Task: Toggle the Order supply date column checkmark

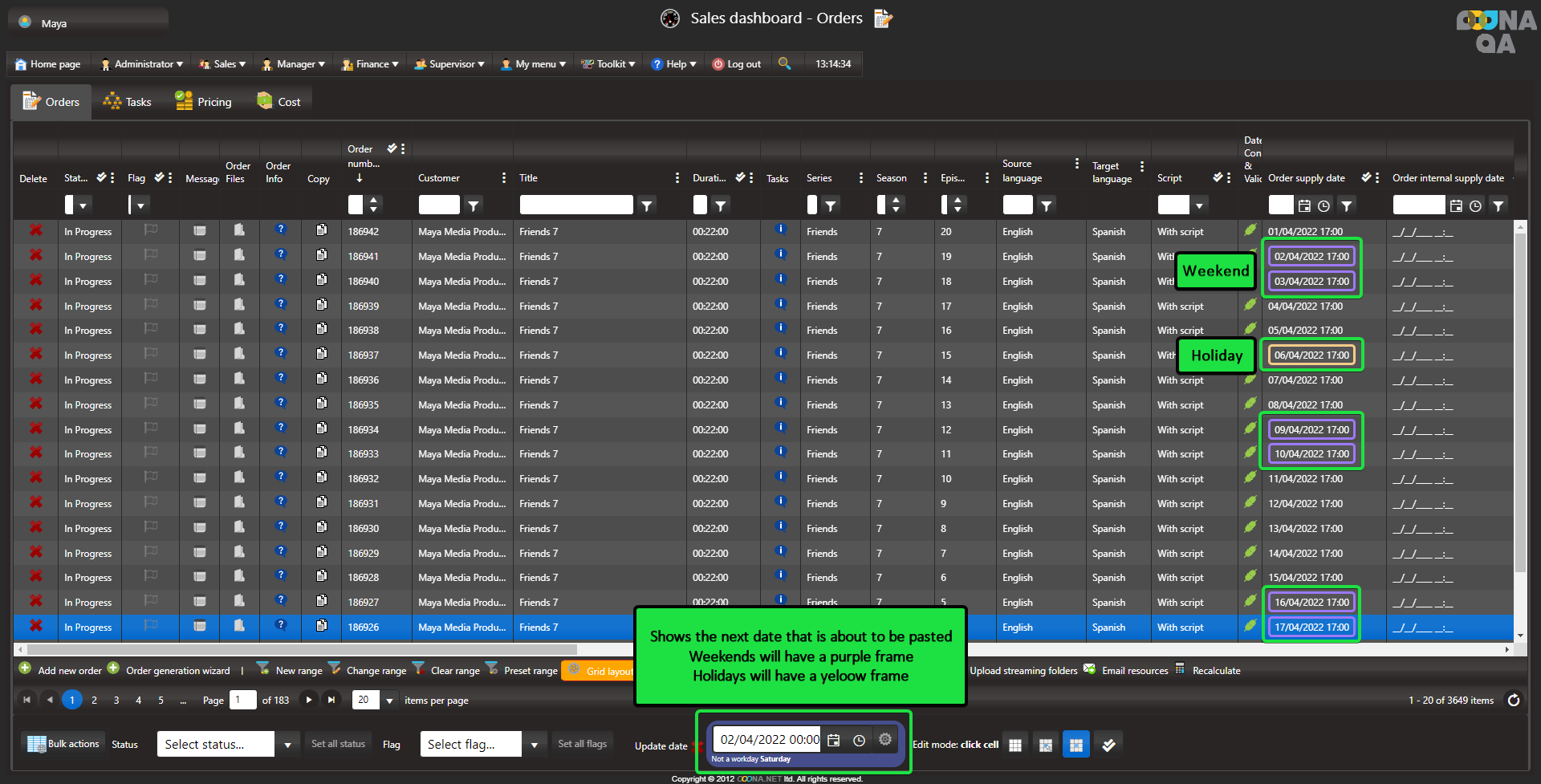Action: coord(1366,177)
